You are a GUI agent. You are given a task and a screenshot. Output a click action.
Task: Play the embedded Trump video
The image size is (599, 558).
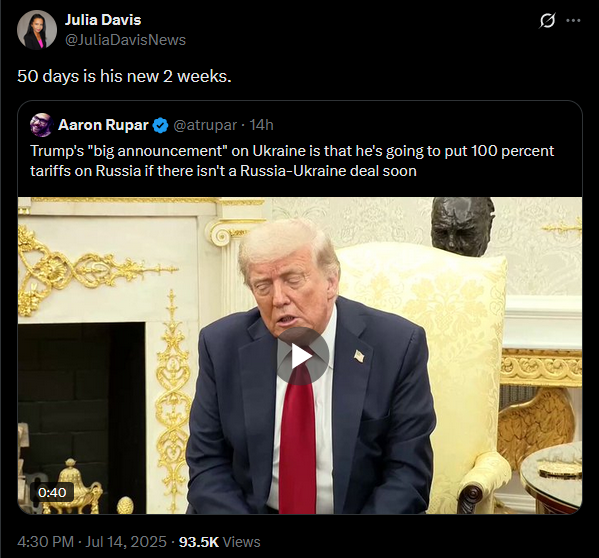pyautogui.click(x=303, y=357)
